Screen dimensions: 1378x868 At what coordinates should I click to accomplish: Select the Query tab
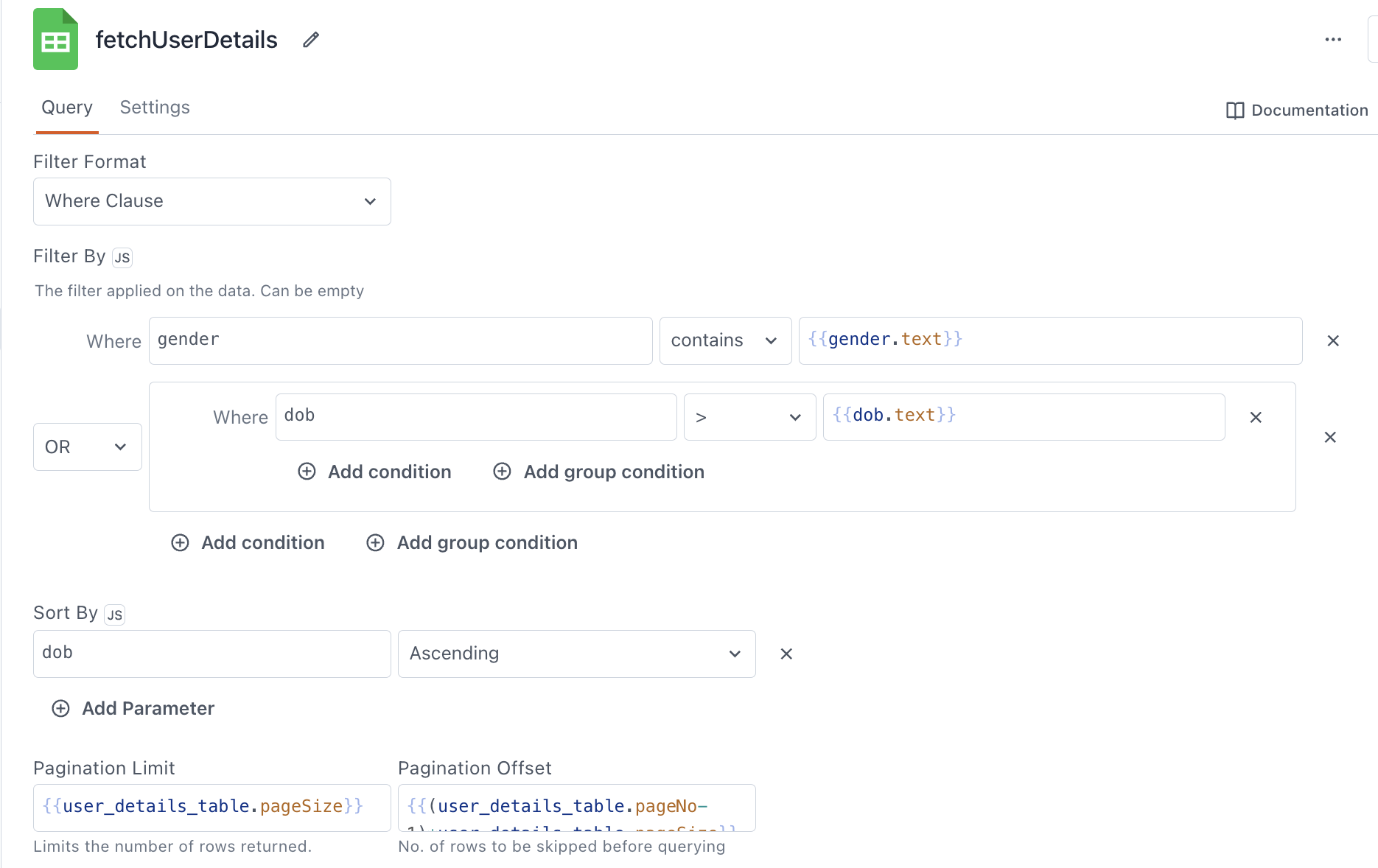(x=66, y=107)
